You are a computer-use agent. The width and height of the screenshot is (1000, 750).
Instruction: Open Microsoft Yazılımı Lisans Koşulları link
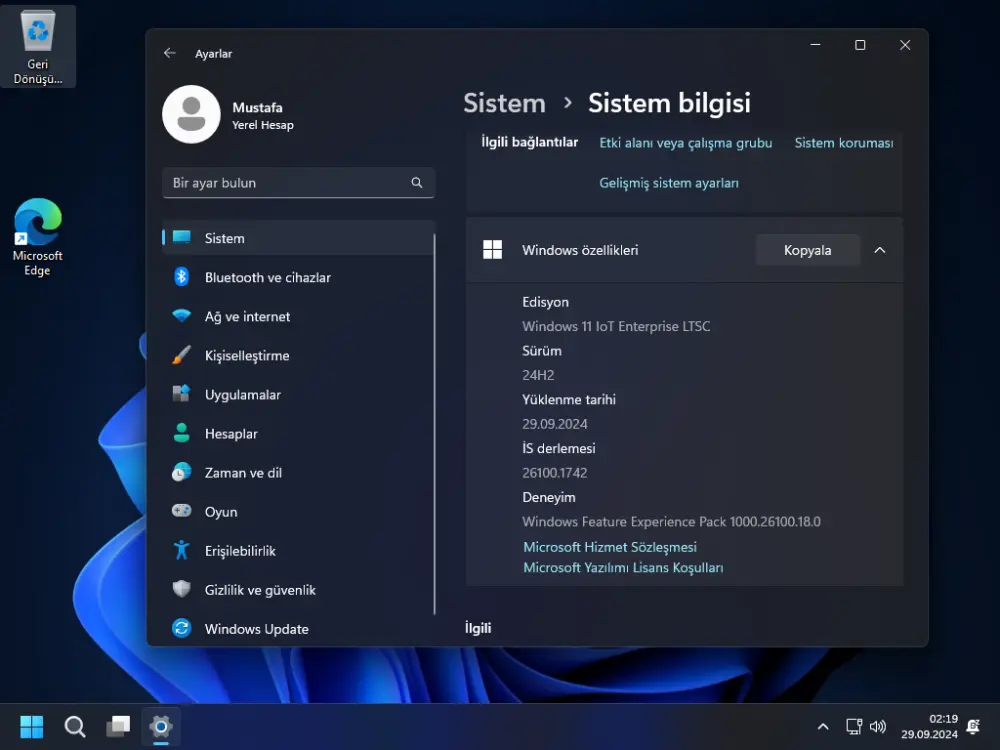click(623, 568)
